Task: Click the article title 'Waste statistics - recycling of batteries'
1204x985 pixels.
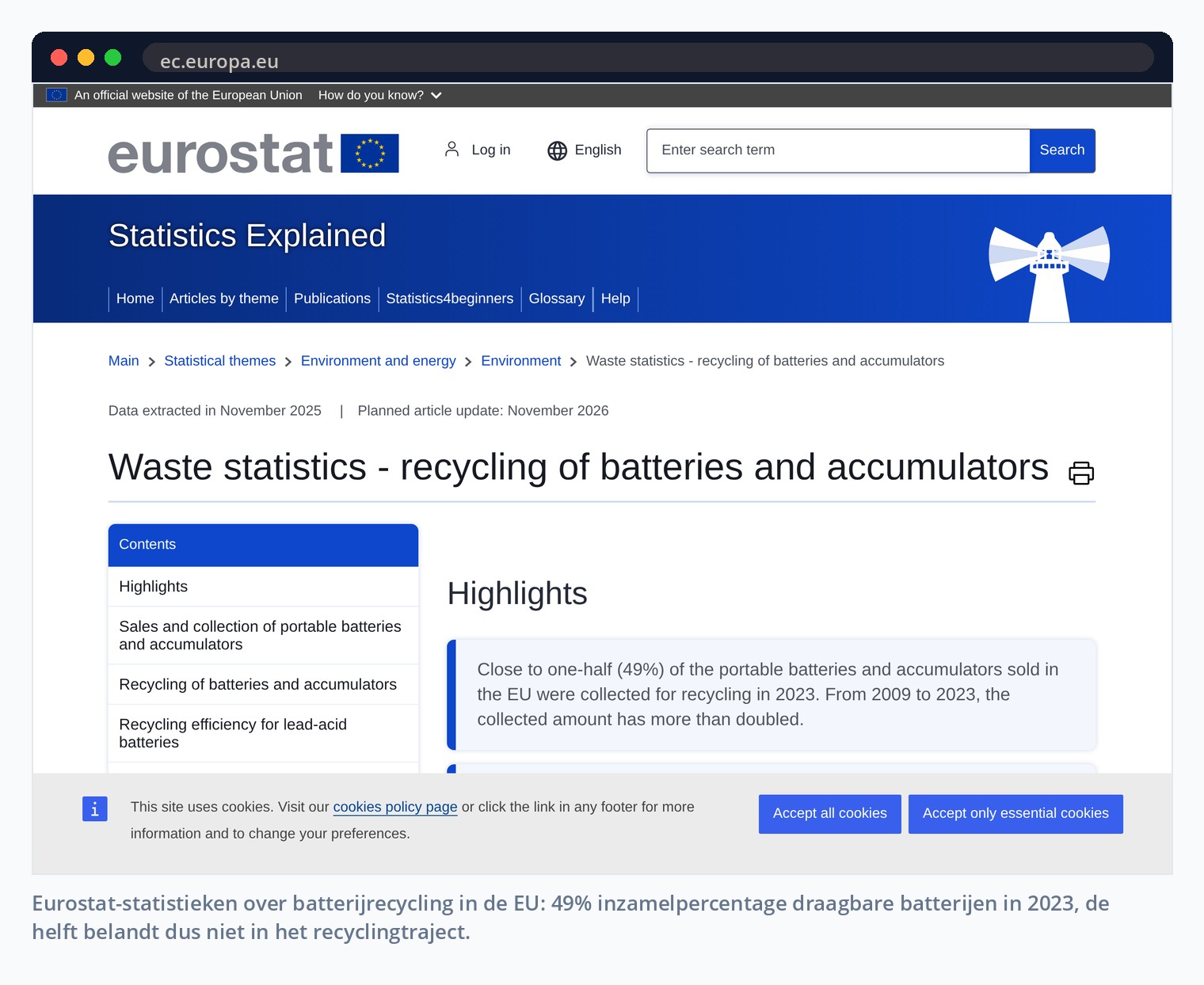Action: click(578, 467)
